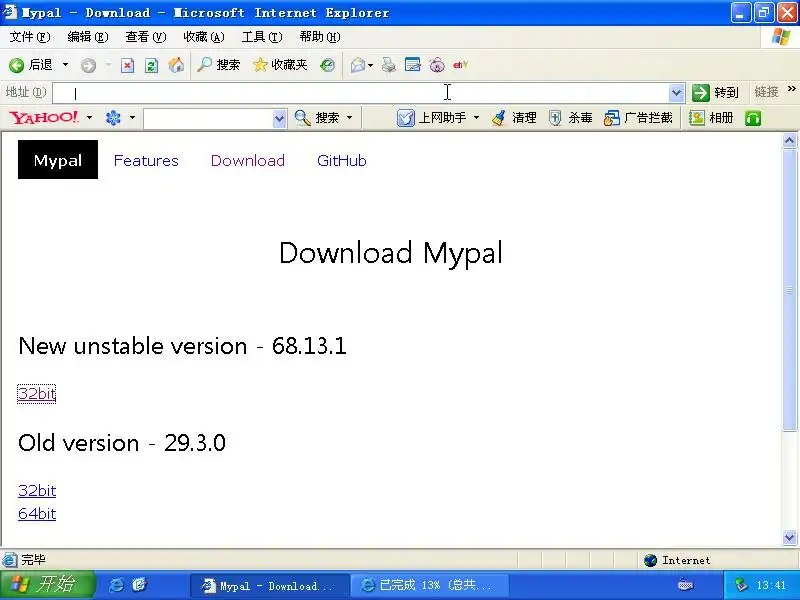This screenshot has width=800, height=600.
Task: Stop page loading with red X icon
Action: [x=127, y=65]
